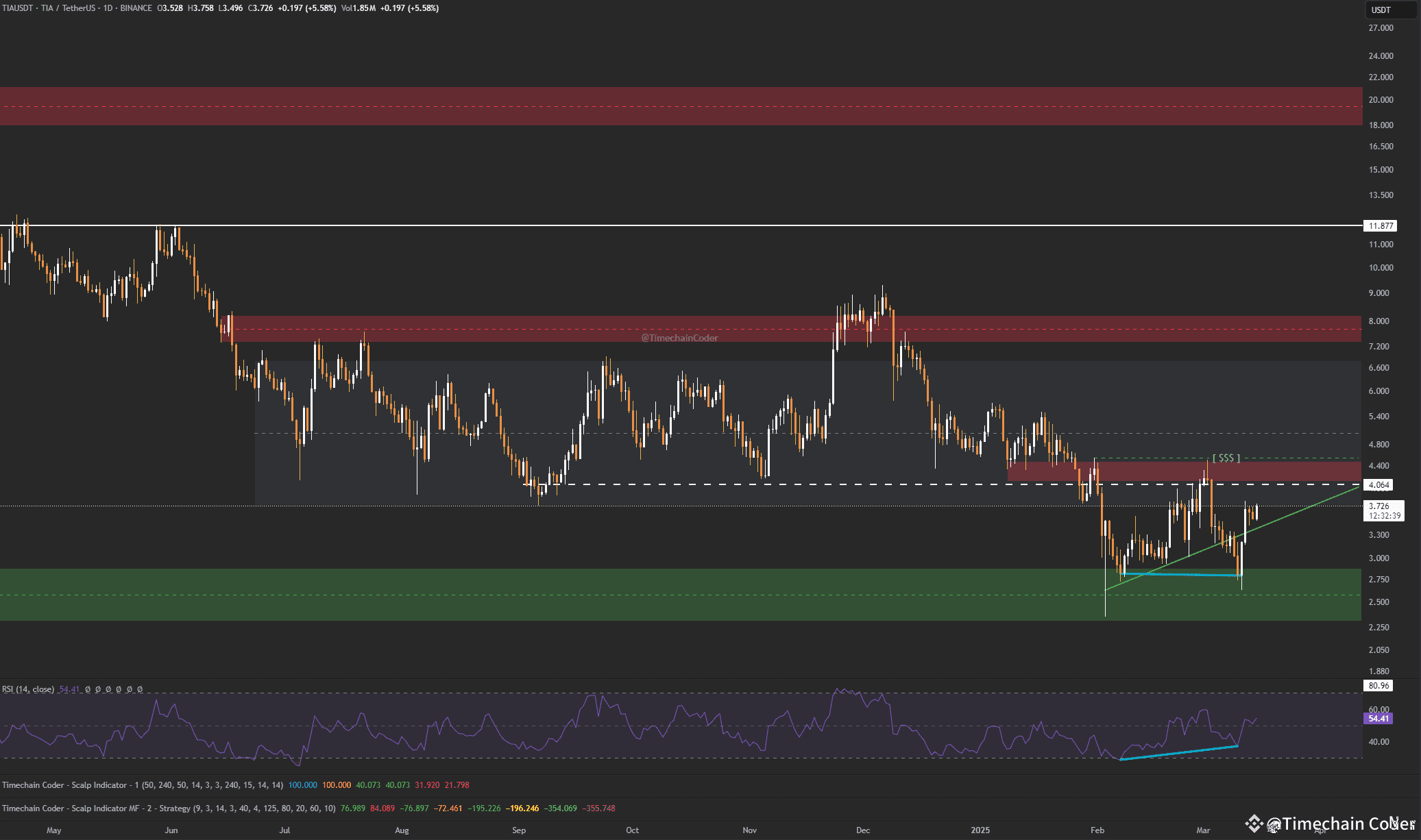The image size is (1421, 840).
Task: Open the USDT currency selector
Action: pos(1390,10)
